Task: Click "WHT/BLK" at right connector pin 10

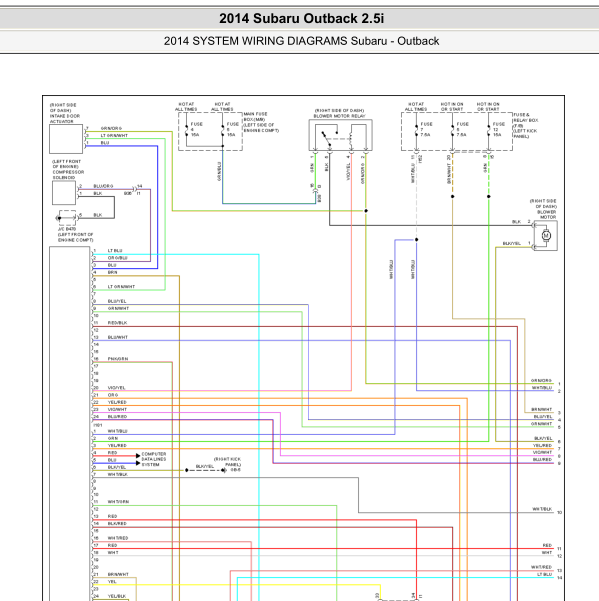Action: click(542, 509)
